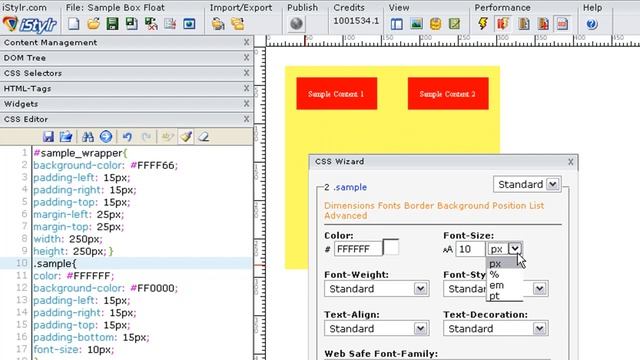Click the Publish globe button
The image size is (640, 360).
coord(297,24)
